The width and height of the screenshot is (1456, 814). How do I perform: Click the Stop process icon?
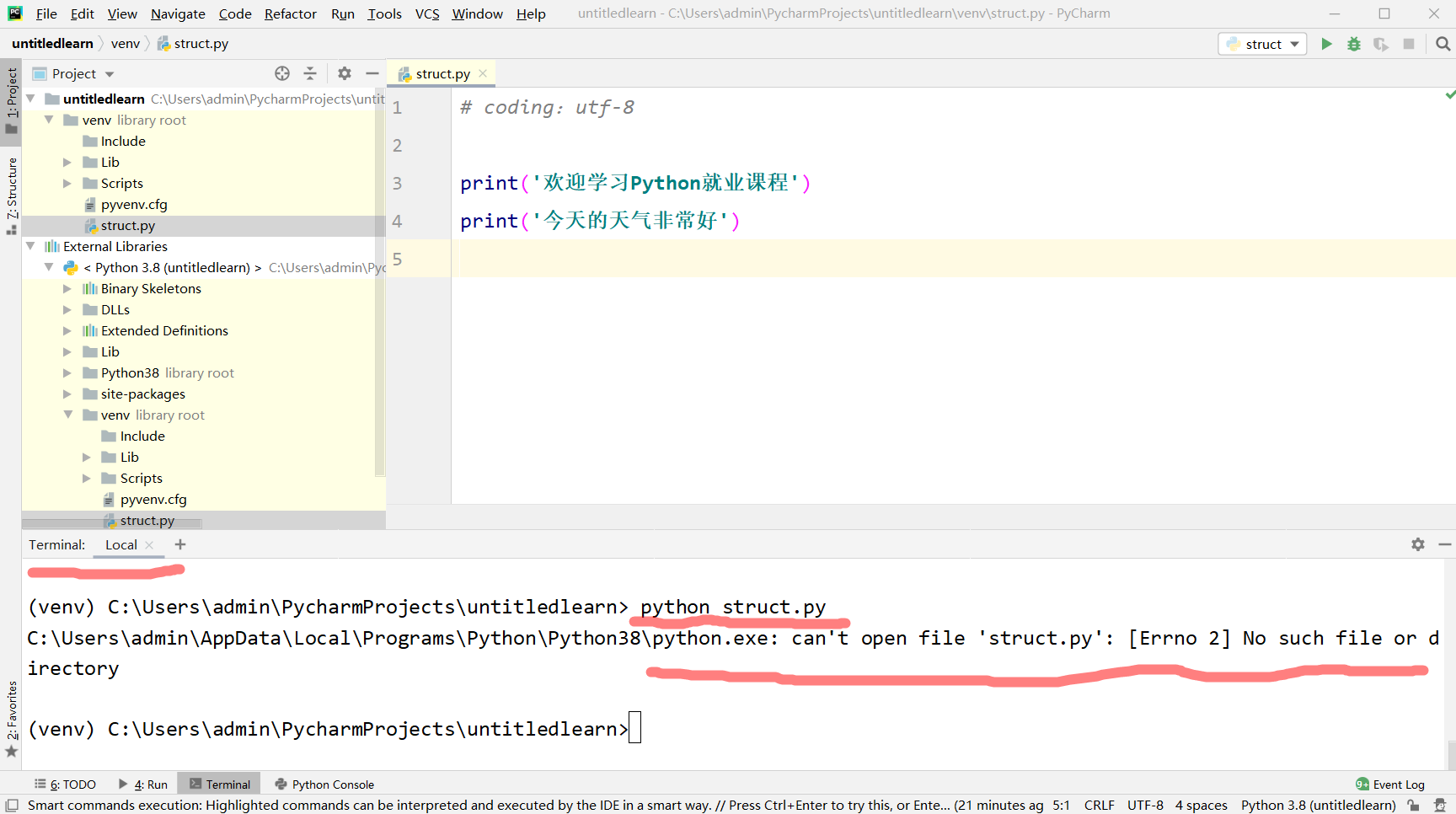coord(1409,44)
